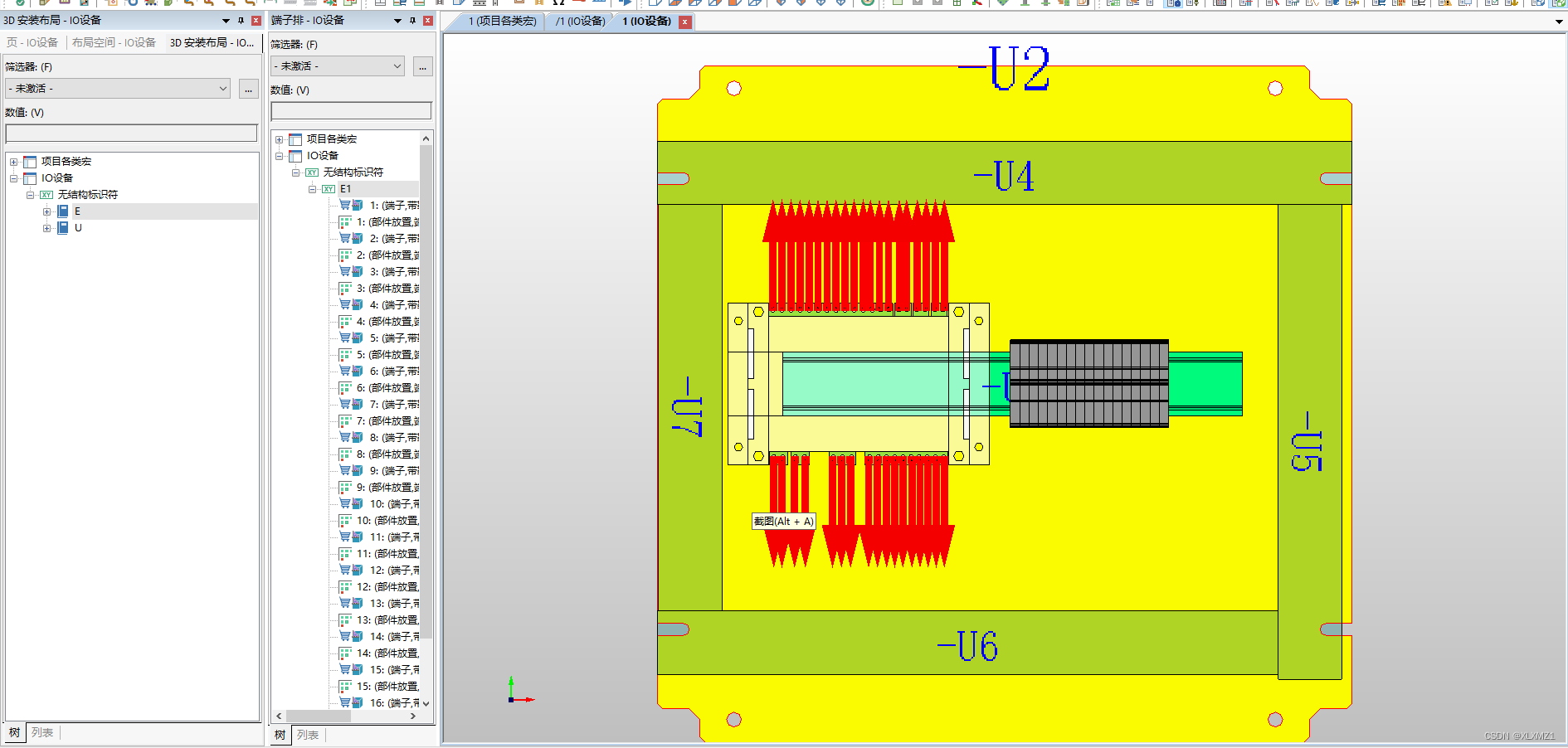1568x748 pixels.
Task: Collapse IO设备 node in left tree
Action: point(13,178)
